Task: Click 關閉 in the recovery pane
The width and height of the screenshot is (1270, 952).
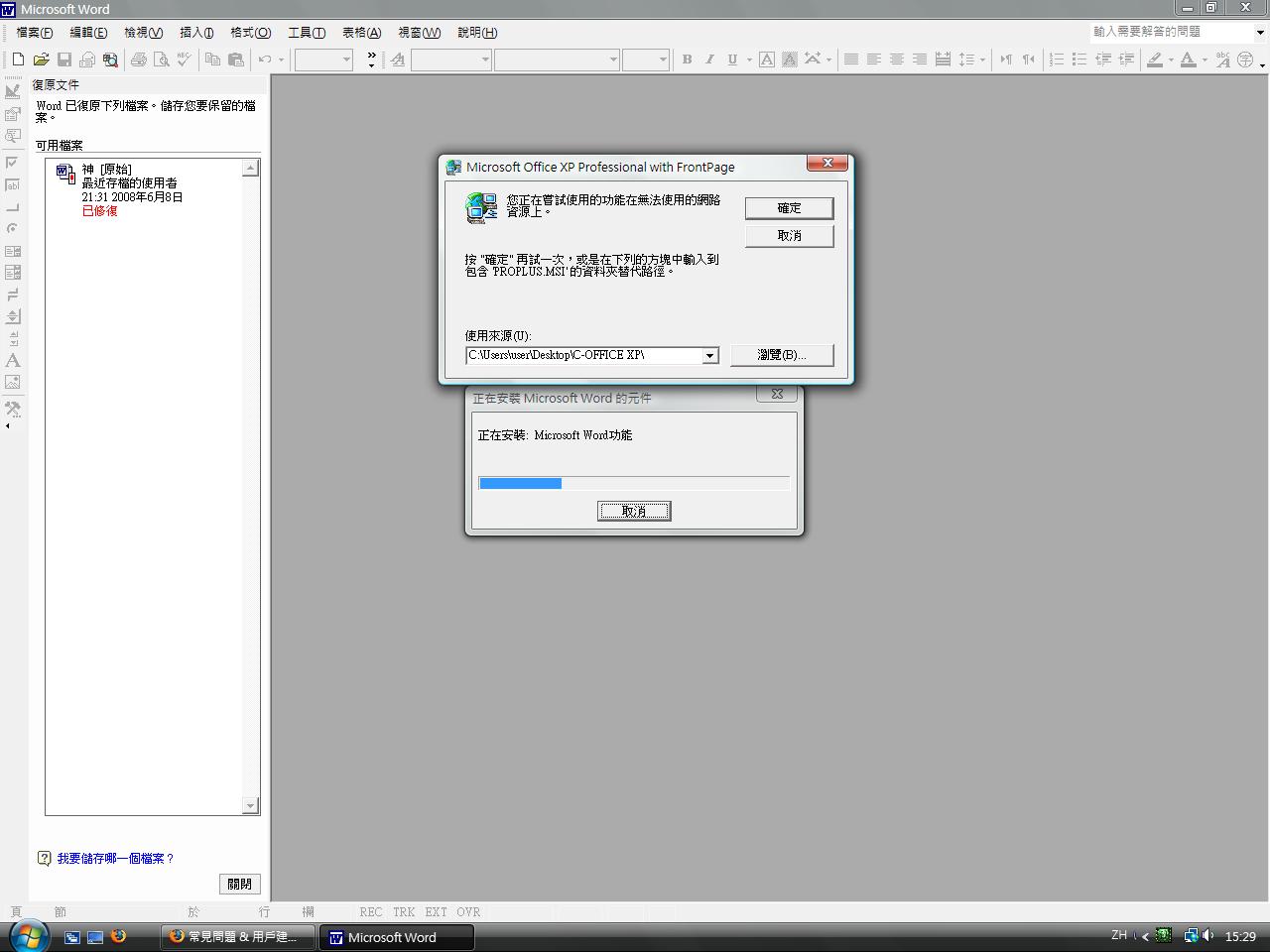Action: [x=239, y=884]
